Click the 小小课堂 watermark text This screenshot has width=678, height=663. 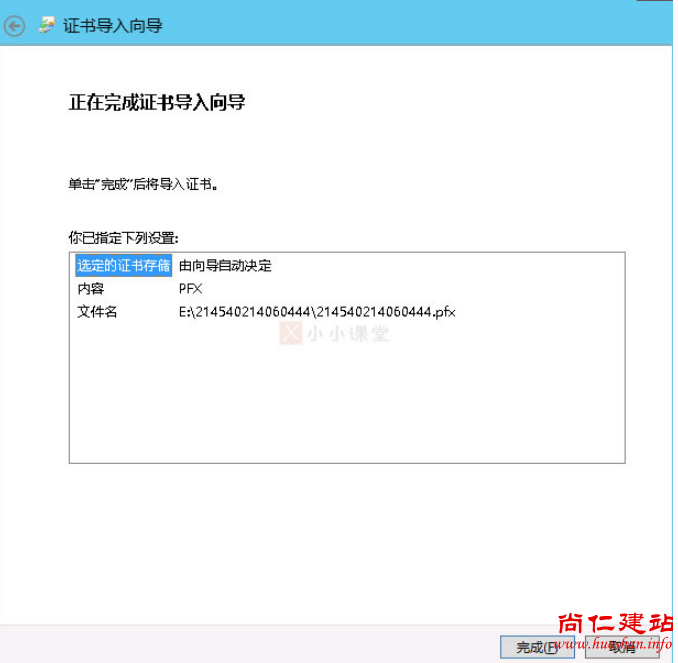tap(348, 333)
